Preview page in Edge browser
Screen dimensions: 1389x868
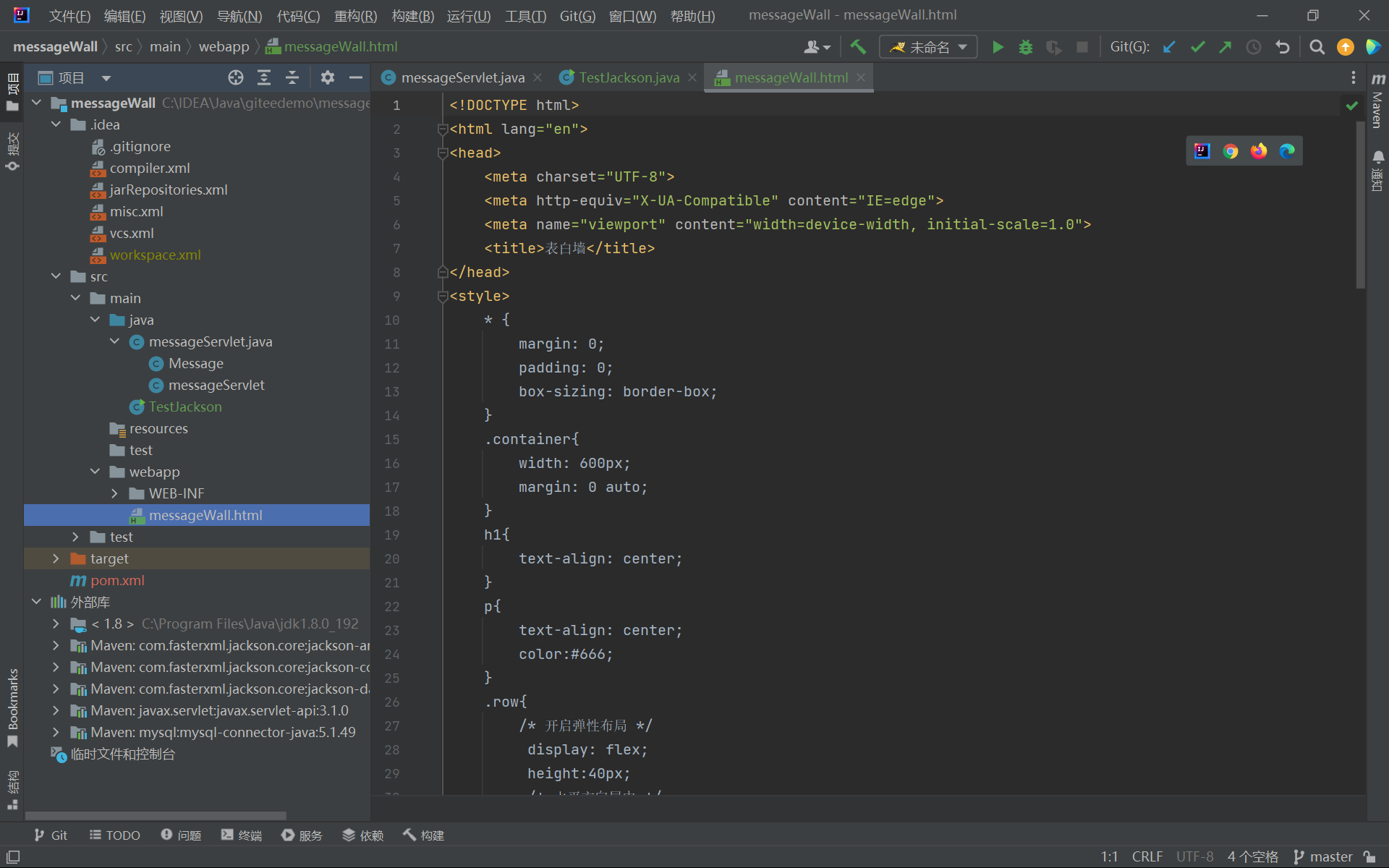[1287, 151]
